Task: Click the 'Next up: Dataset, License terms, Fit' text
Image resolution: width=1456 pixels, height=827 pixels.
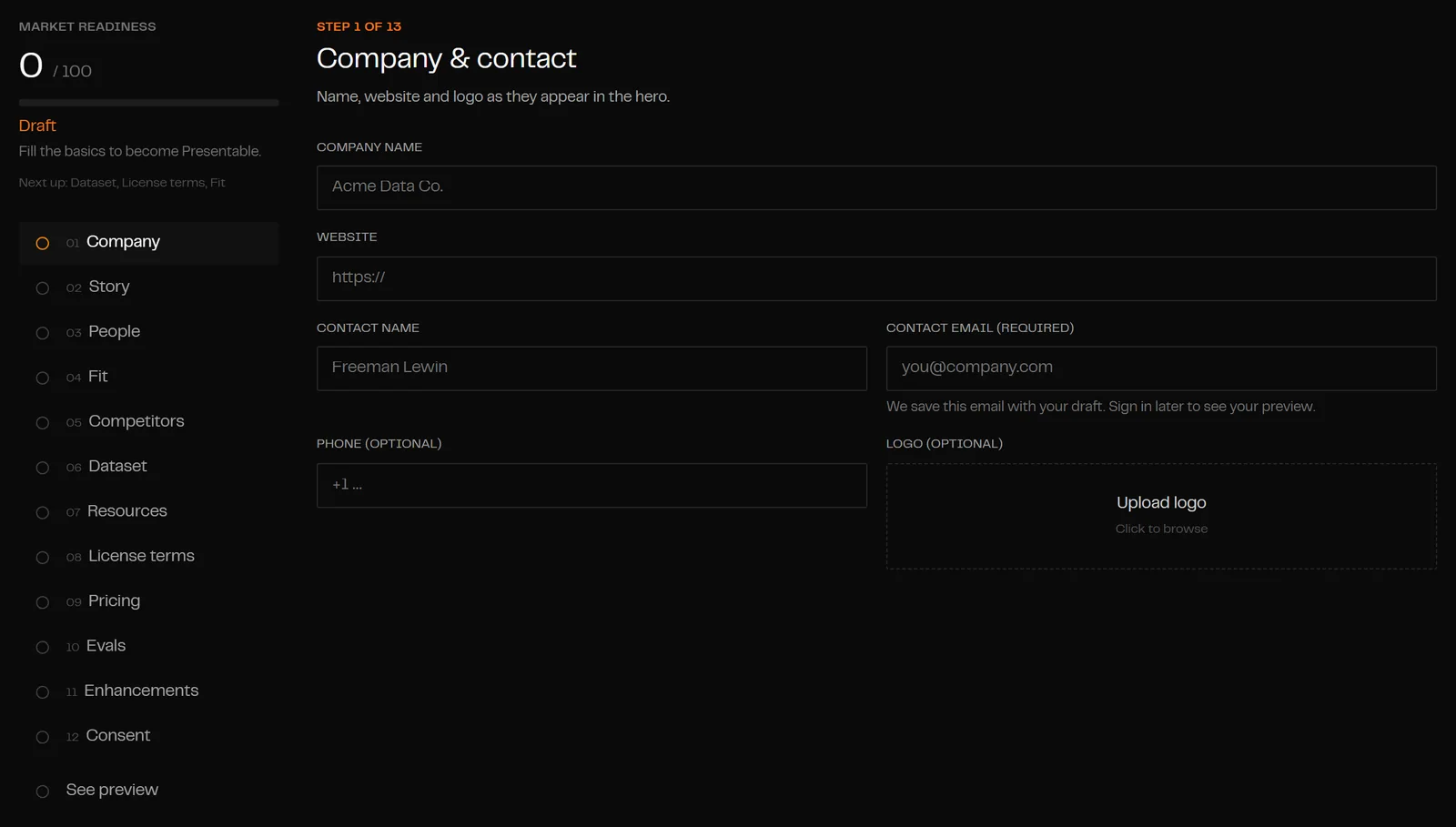Action: tap(122, 183)
